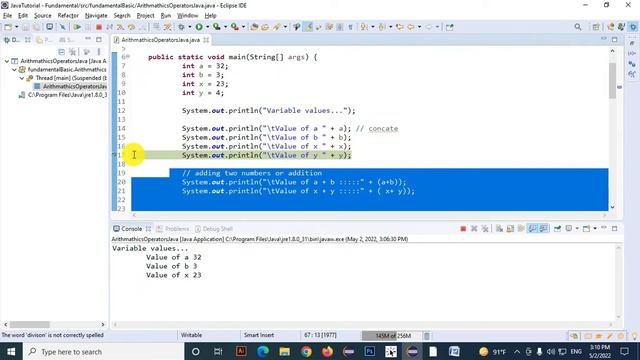Image resolution: width=640 pixels, height=360 pixels.
Task: Open File Explorer from the taskbar
Action: tap(284, 351)
